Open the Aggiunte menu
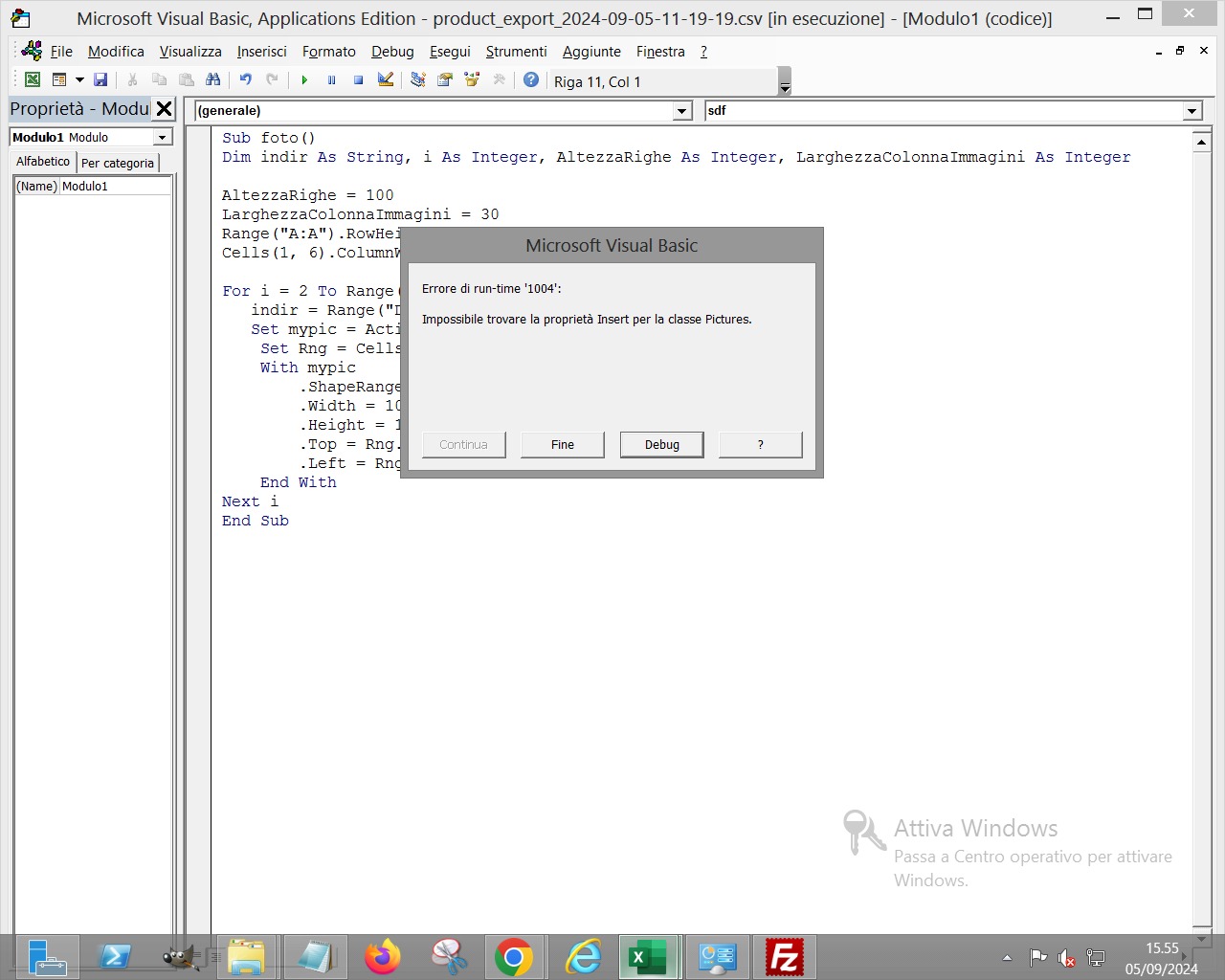The image size is (1225, 980). 591,52
